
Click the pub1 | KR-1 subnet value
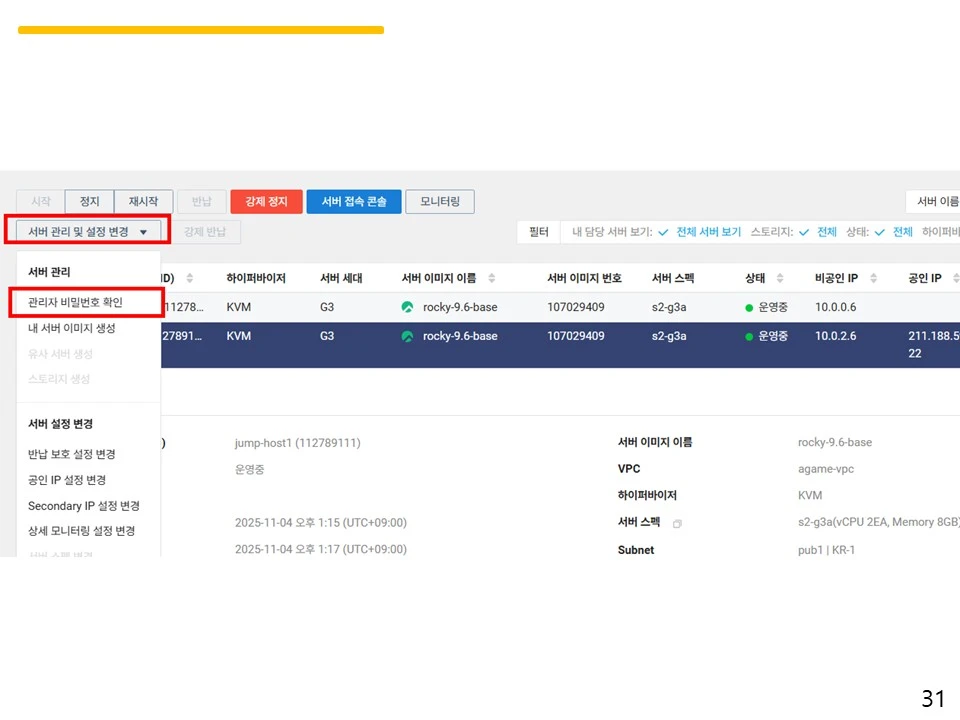826,550
